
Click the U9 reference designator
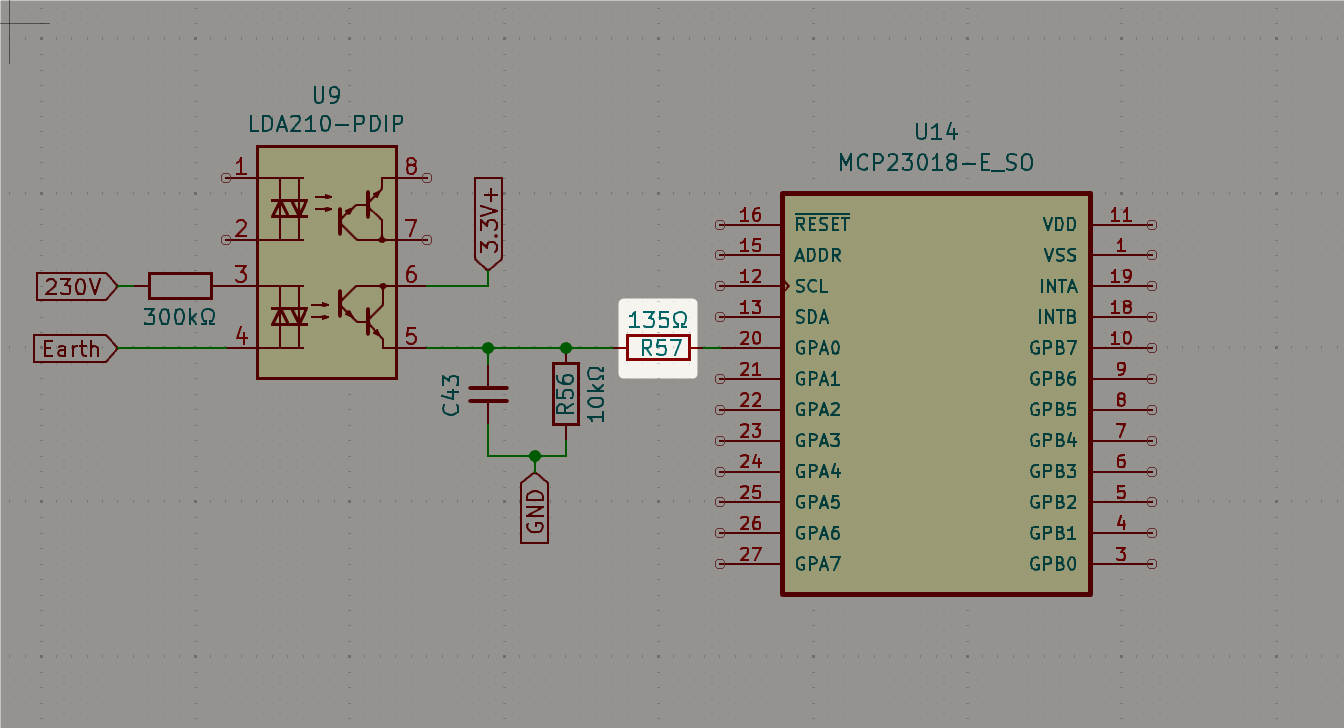coord(326,96)
